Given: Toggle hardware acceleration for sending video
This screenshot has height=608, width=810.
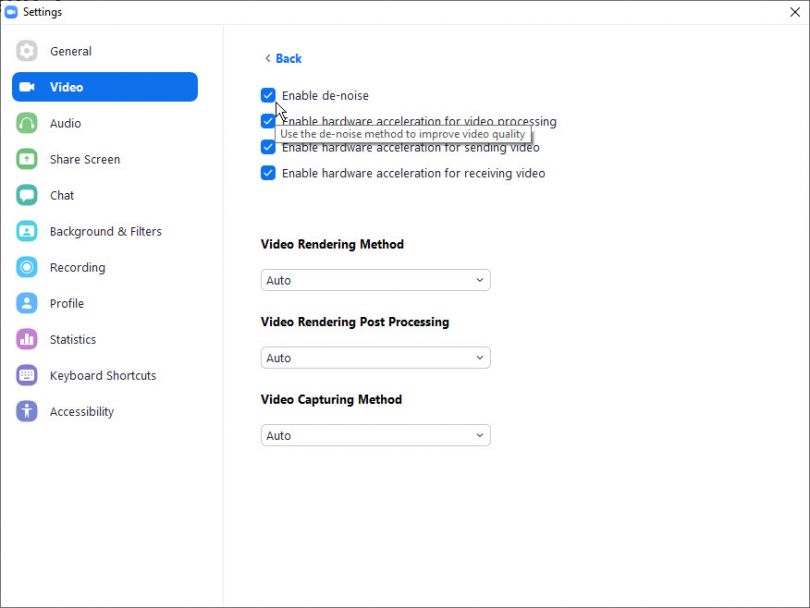Looking at the screenshot, I should (268, 147).
